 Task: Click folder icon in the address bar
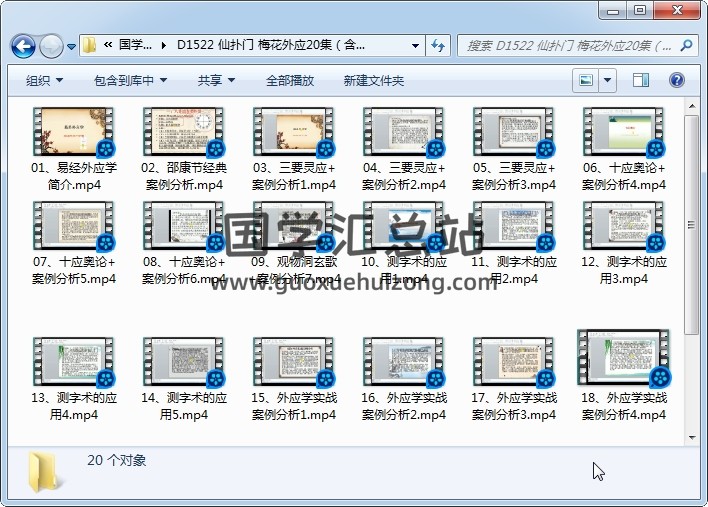coord(90,45)
